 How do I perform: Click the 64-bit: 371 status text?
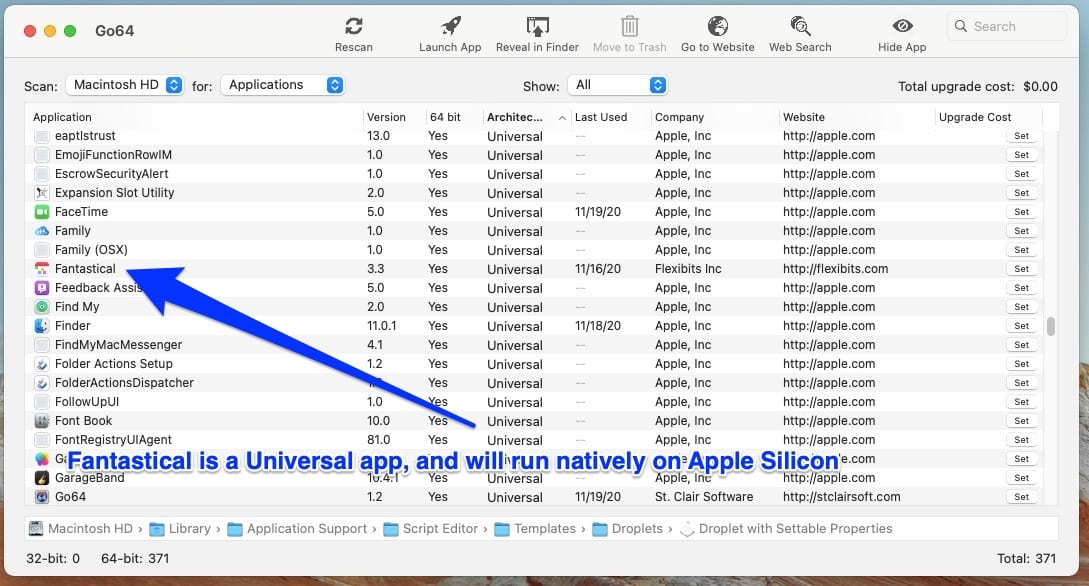[135, 558]
